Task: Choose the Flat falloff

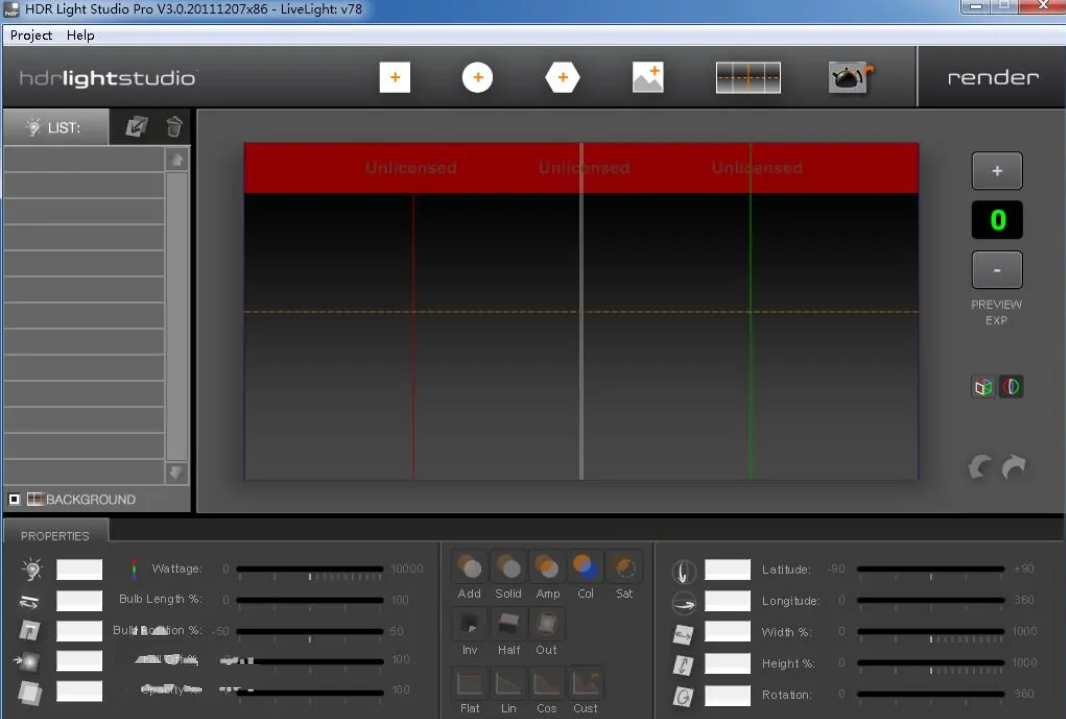Action: click(x=469, y=683)
